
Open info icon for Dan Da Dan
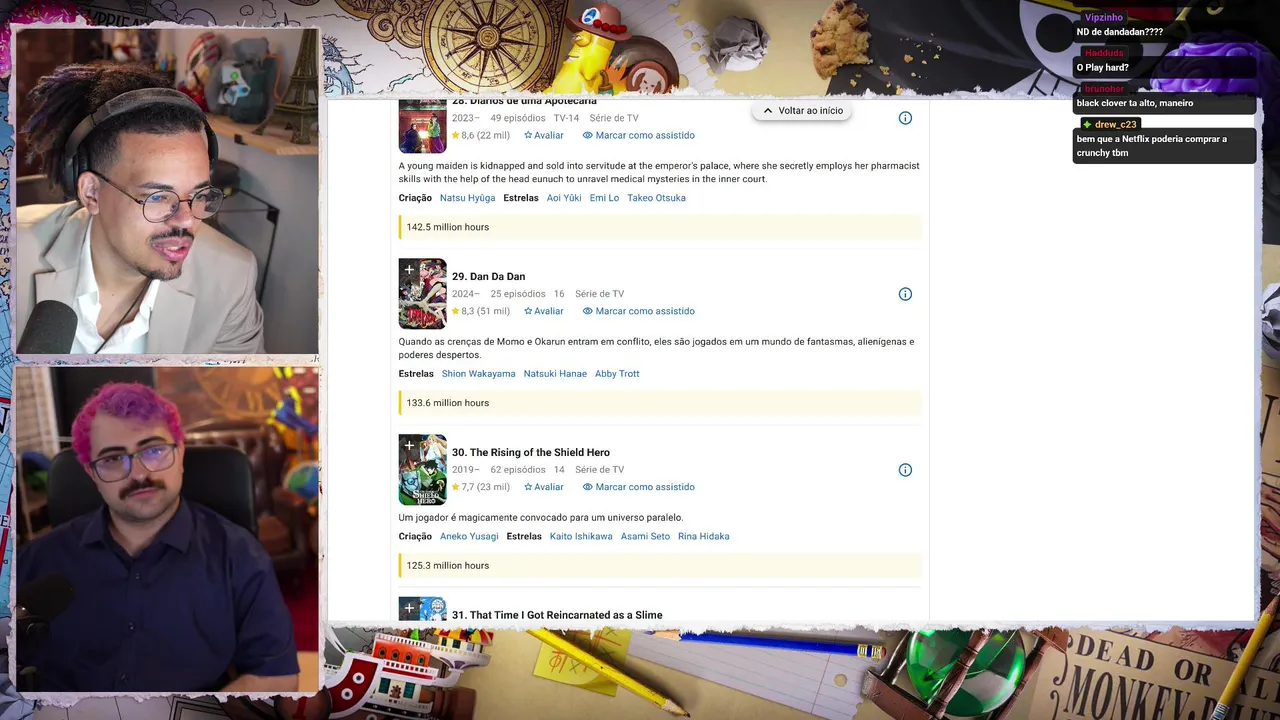[x=905, y=294]
